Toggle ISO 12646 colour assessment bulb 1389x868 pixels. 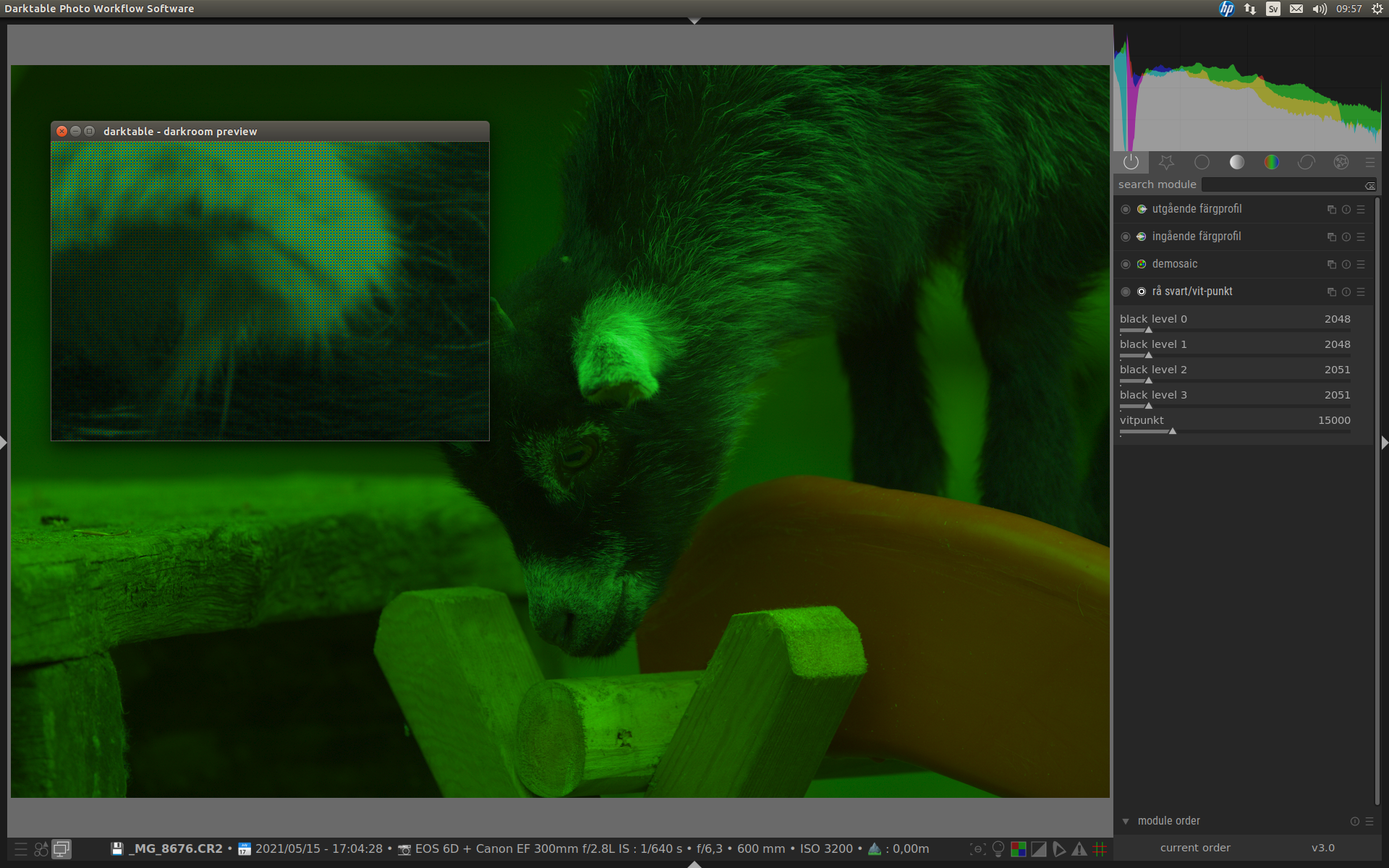[x=998, y=849]
